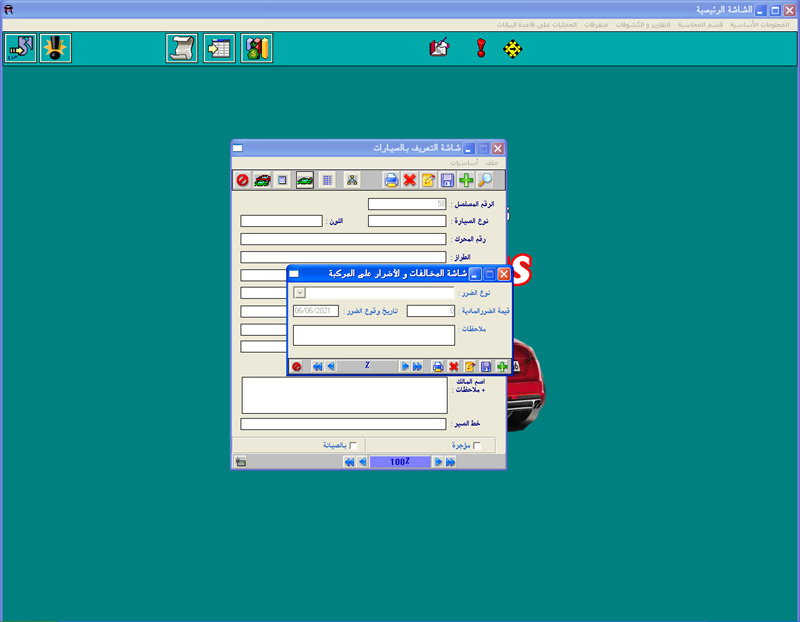Click the printer icon in cars window toolbar
Image resolution: width=800 pixels, height=622 pixels.
[391, 180]
